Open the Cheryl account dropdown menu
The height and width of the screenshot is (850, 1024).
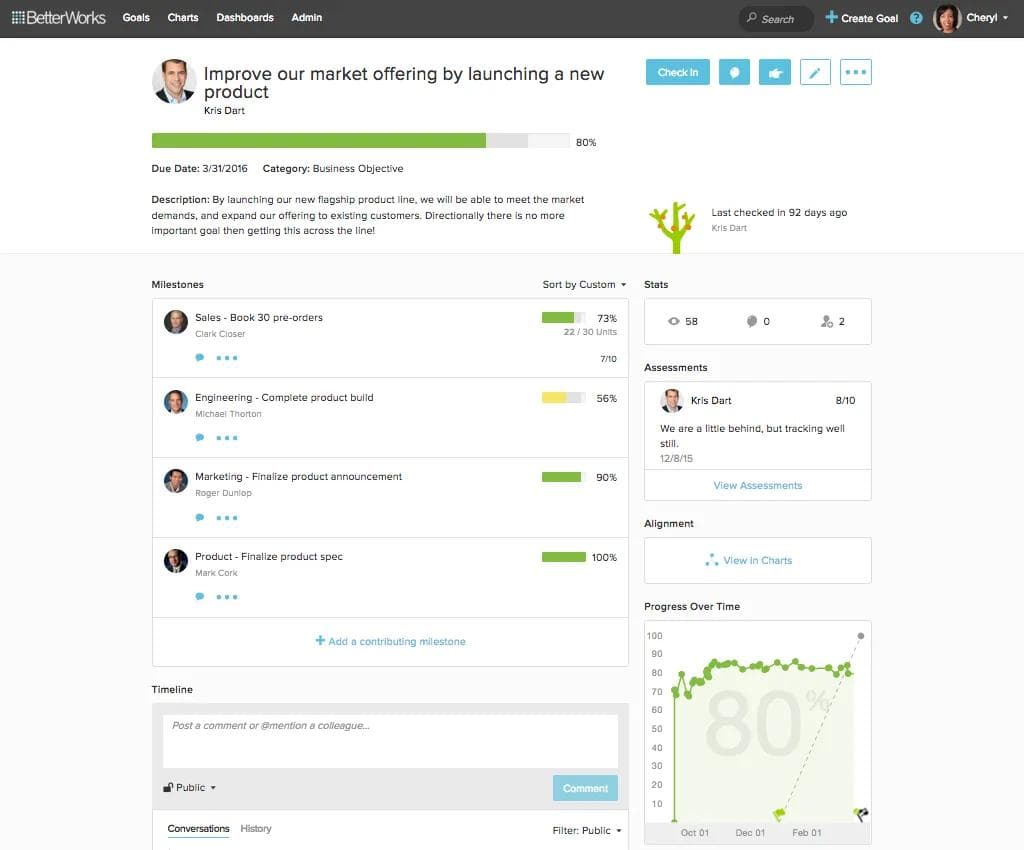pyautogui.click(x=983, y=17)
